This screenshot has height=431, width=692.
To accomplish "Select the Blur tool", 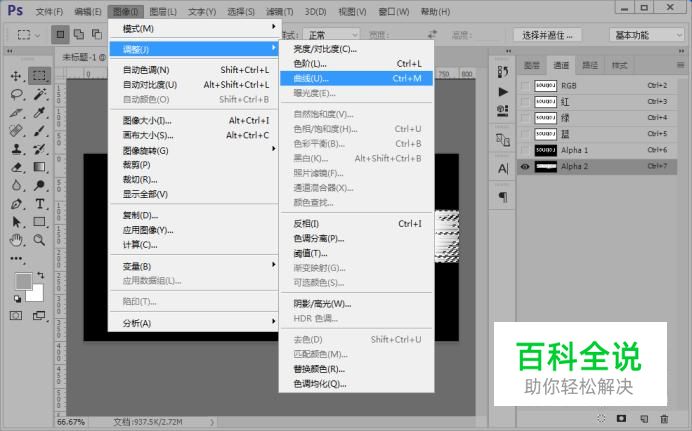I will point(16,185).
